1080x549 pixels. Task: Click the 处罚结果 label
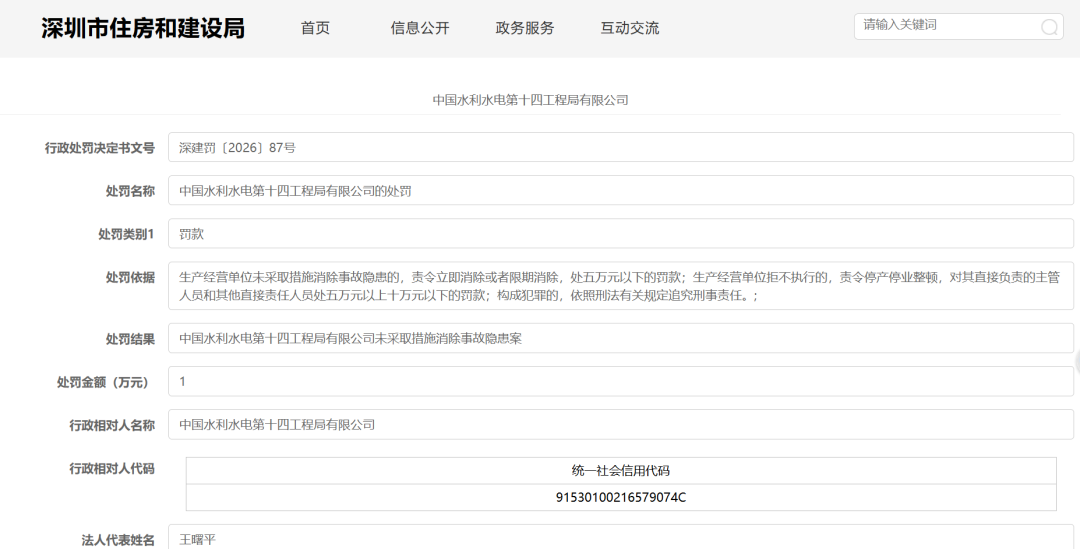click(130, 339)
